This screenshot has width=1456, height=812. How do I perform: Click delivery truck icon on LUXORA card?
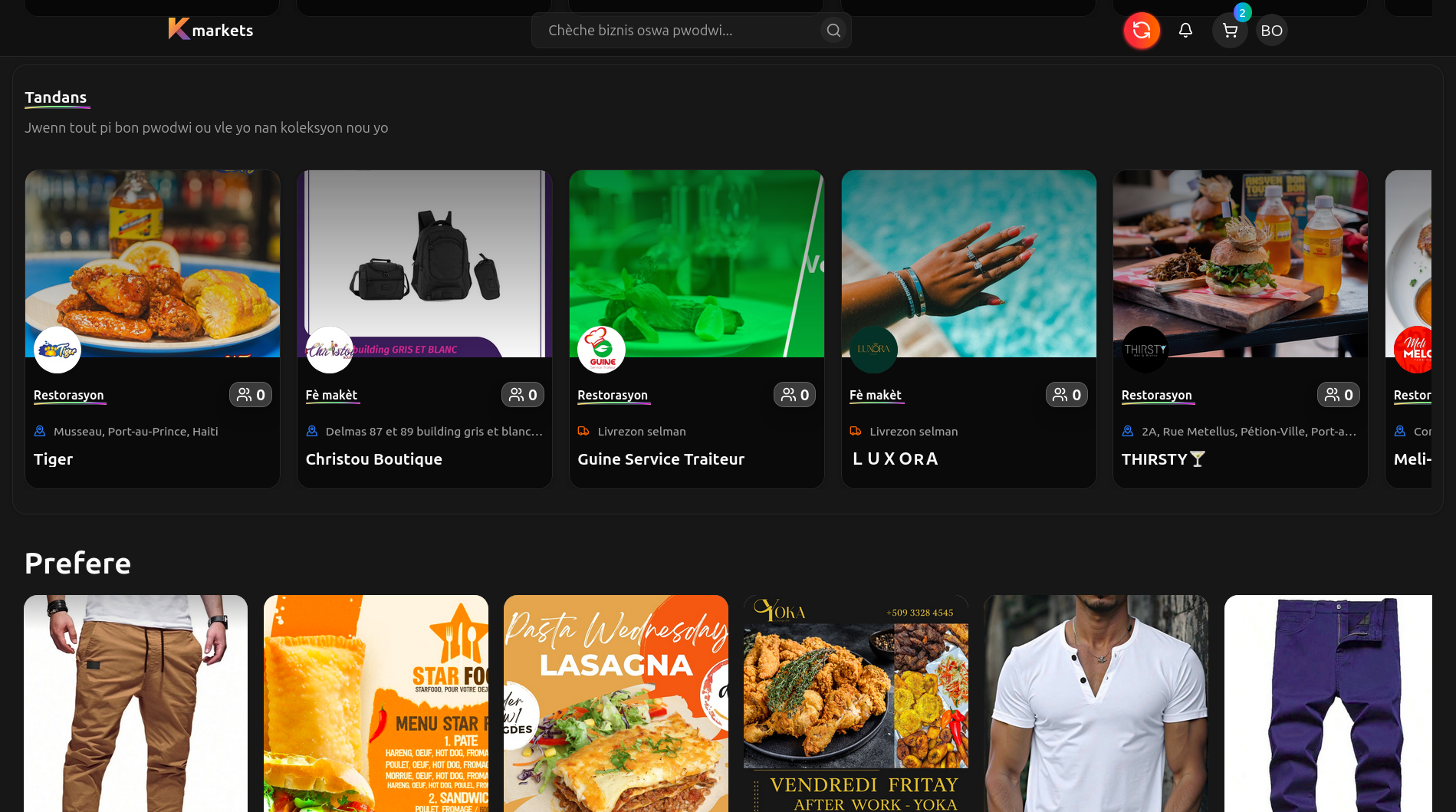(x=856, y=432)
